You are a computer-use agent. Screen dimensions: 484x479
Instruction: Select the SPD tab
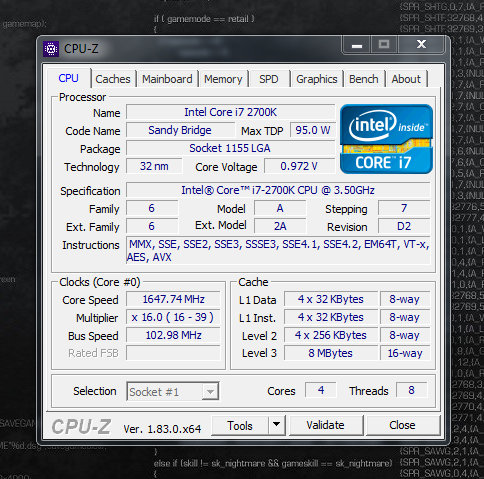[269, 79]
